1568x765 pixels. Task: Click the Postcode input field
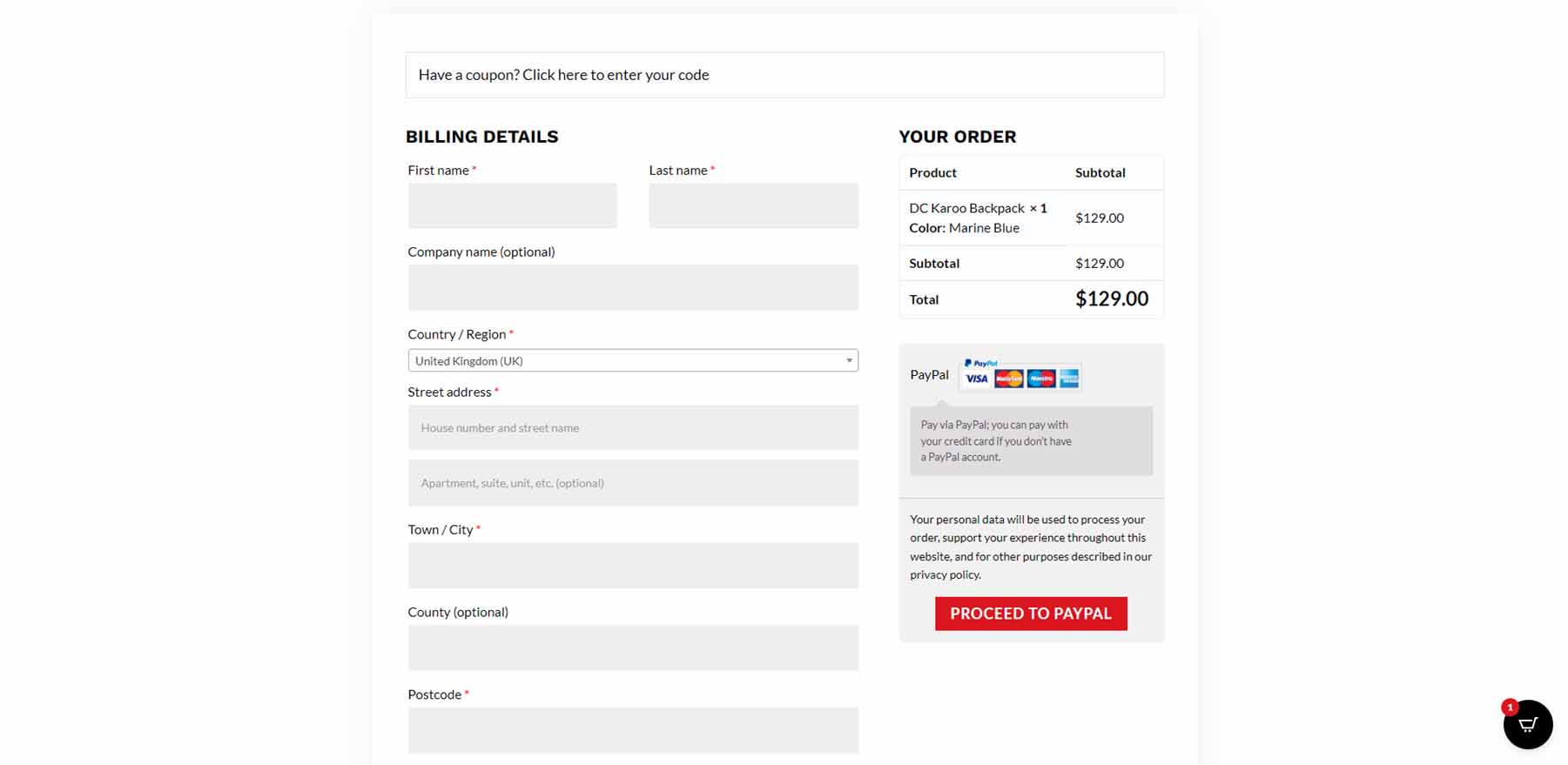click(x=633, y=729)
